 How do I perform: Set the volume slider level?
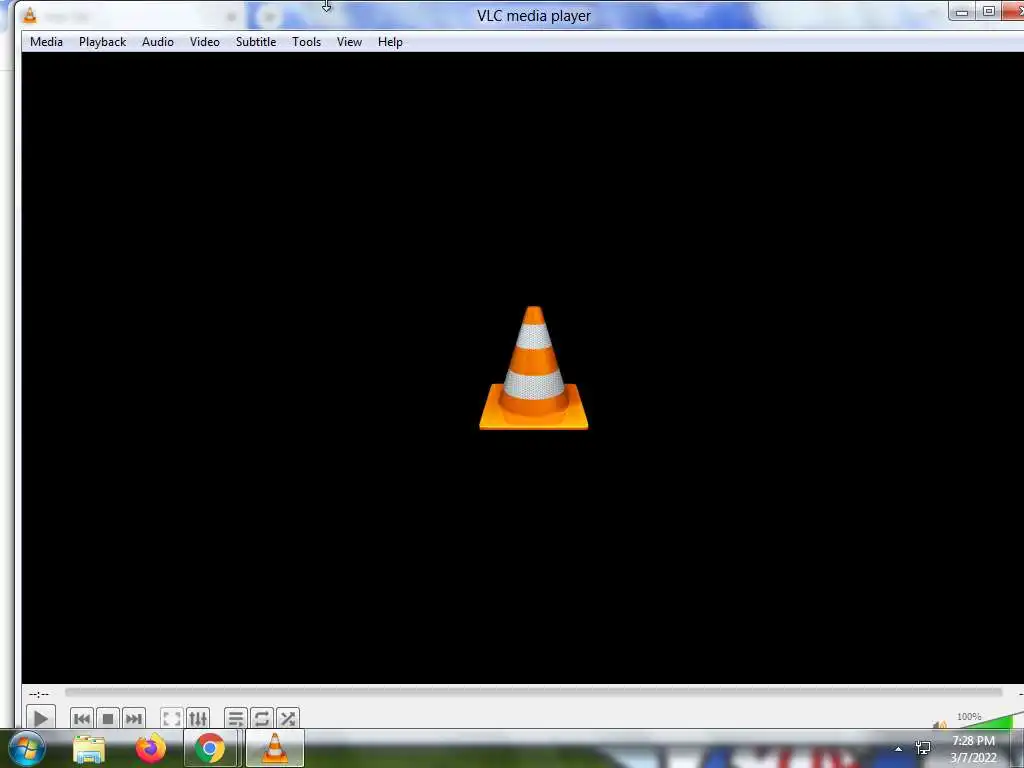tap(986, 722)
